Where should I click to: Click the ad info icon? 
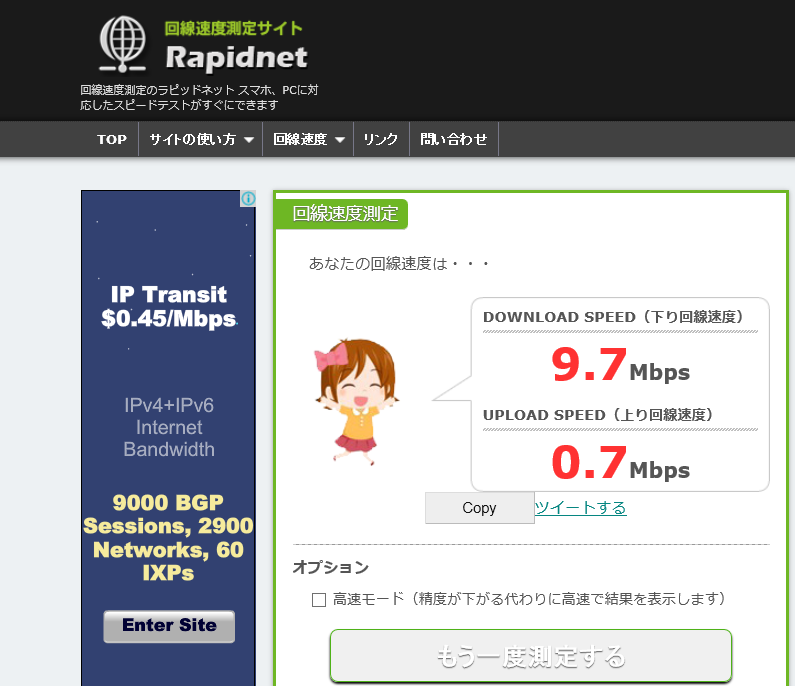tap(248, 198)
